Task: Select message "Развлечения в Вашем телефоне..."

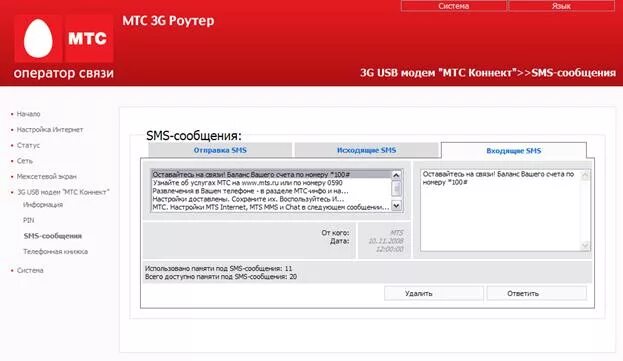Action: click(271, 191)
